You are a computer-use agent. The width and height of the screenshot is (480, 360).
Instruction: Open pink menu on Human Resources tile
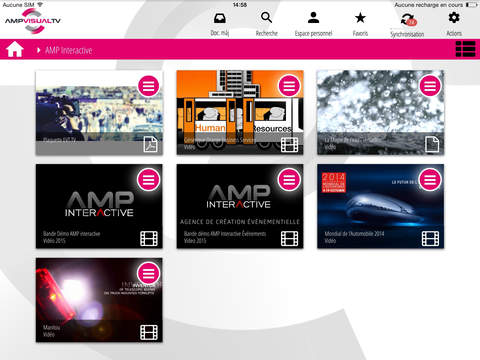(289, 86)
